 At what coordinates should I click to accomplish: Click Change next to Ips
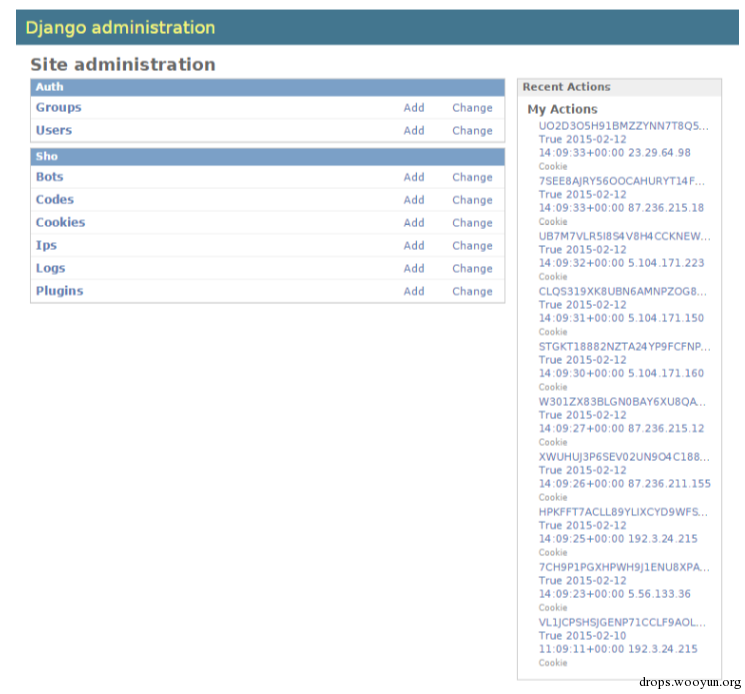[472, 246]
